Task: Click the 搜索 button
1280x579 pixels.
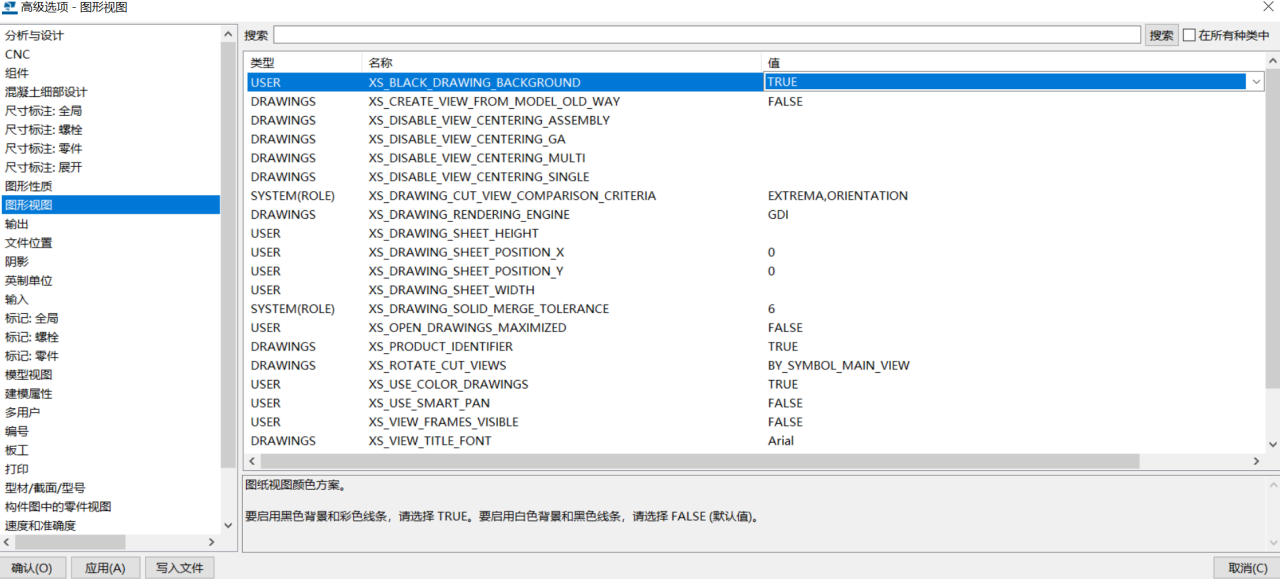Action: tap(1161, 35)
